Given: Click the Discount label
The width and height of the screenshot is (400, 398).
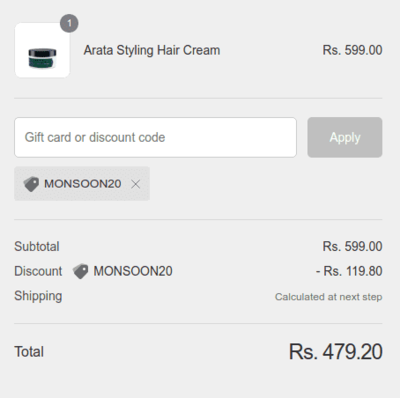Looking at the screenshot, I should coord(38,271).
